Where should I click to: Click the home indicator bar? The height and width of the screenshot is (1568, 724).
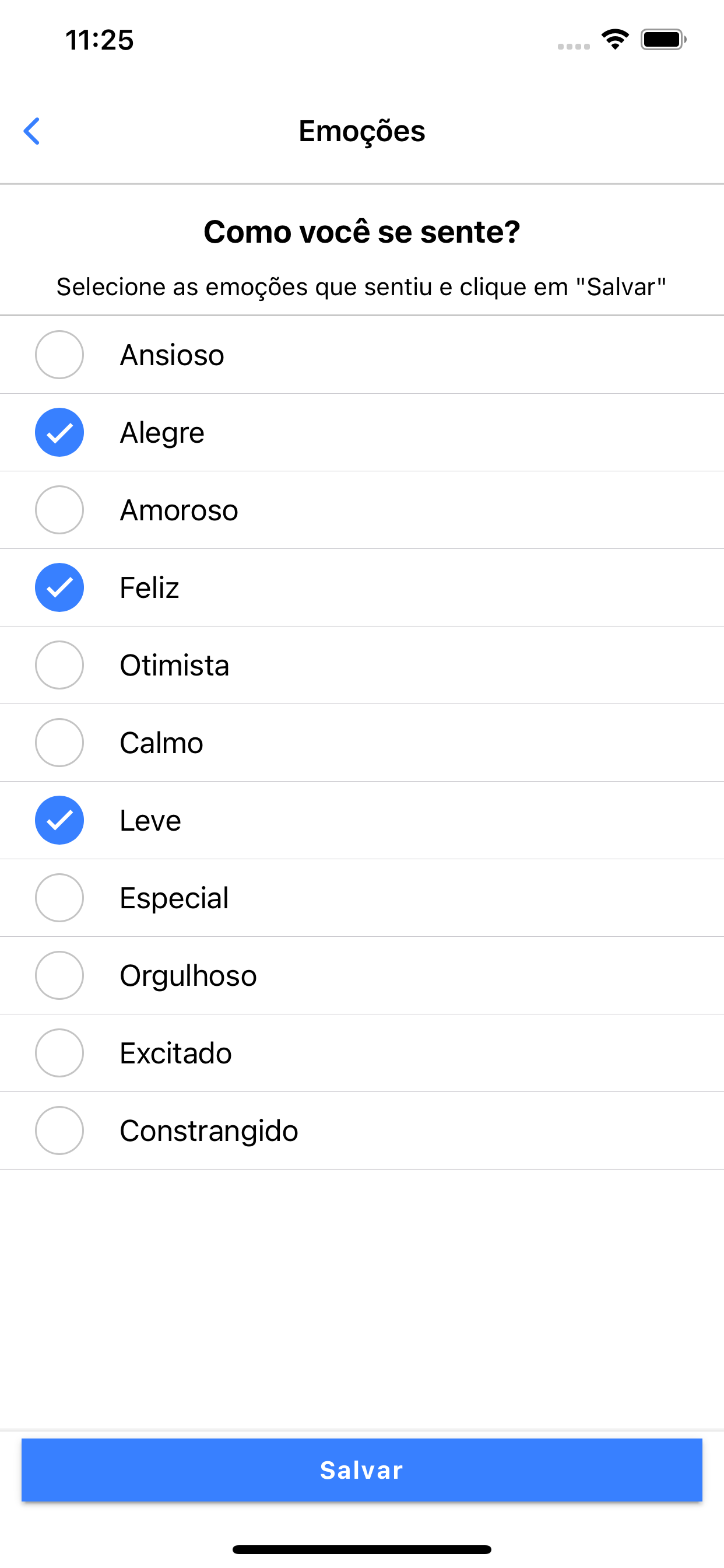pyautogui.click(x=361, y=1549)
